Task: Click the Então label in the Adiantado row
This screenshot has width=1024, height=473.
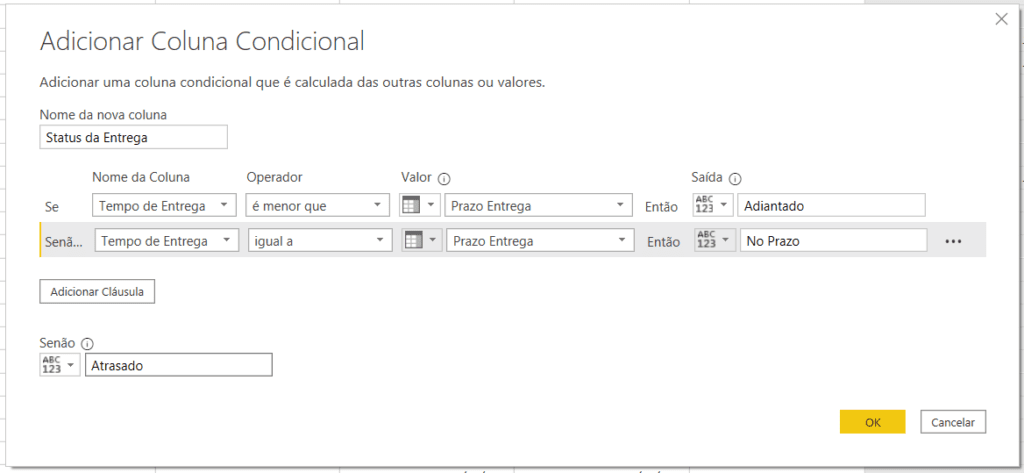Action: point(661,206)
